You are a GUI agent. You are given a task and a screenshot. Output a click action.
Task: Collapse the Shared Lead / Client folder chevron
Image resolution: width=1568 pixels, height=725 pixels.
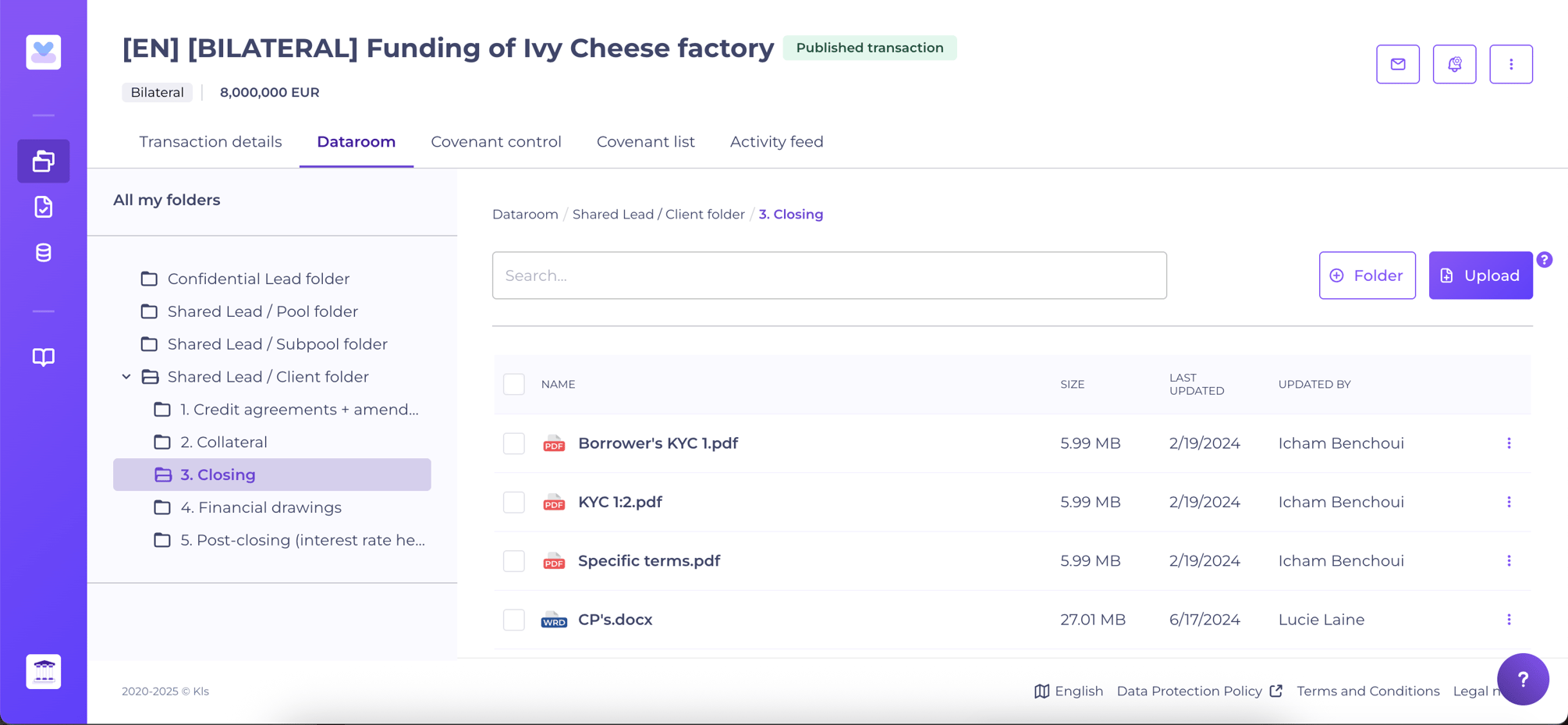point(126,377)
